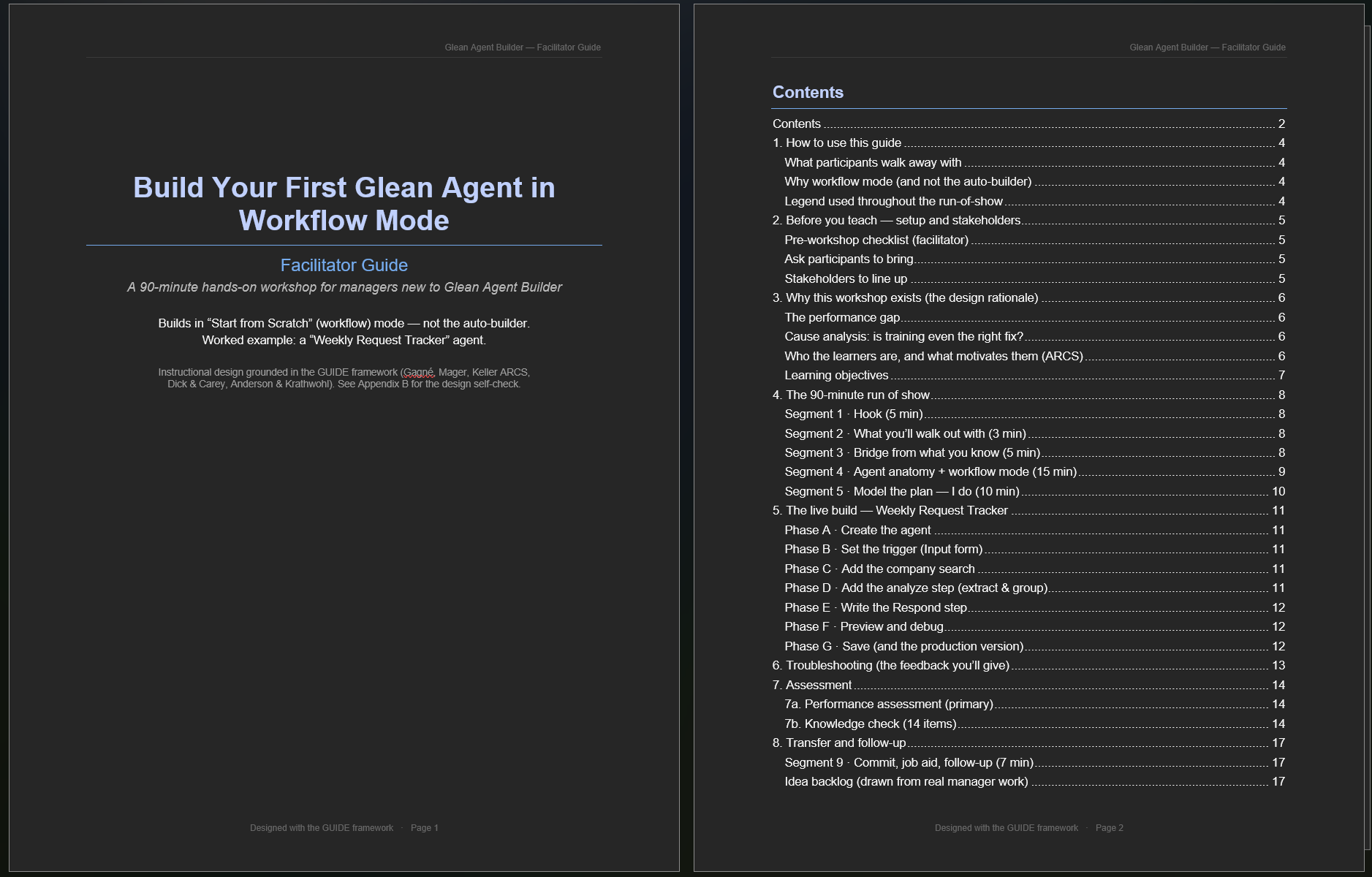Go to 'Why workflow mode (and not the auto-builder)'
Screen dimensions: 1372x877
coord(1034,182)
